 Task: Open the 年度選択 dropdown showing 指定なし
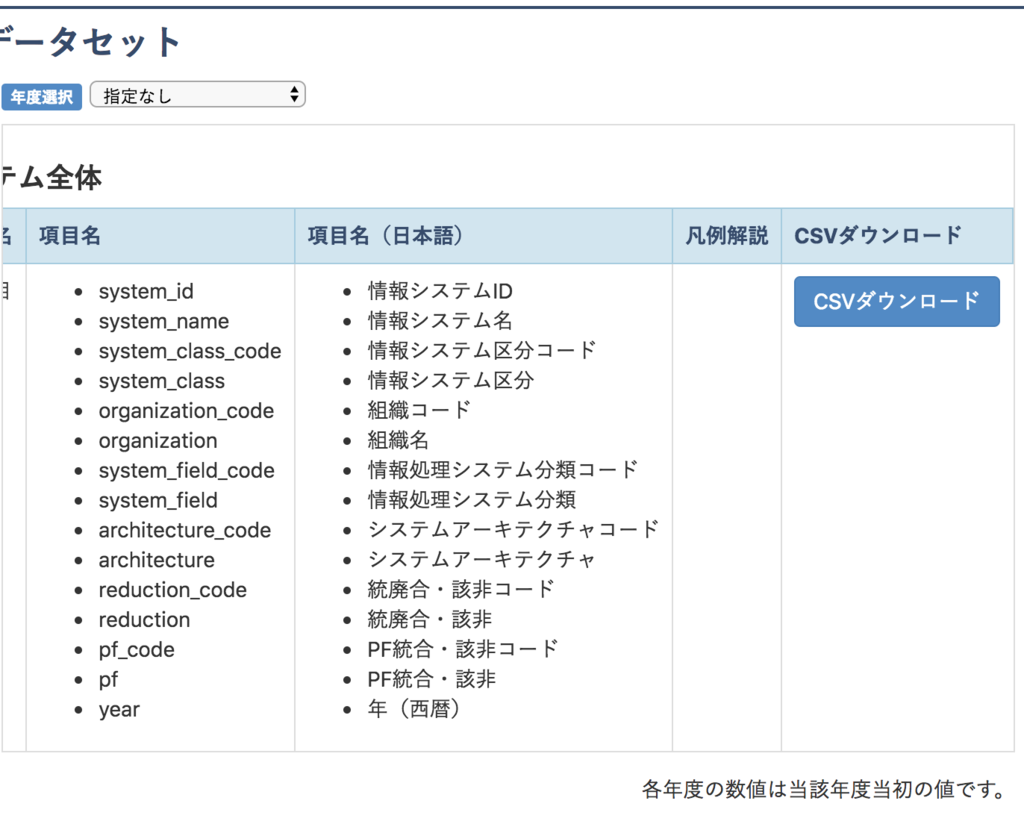tap(197, 95)
